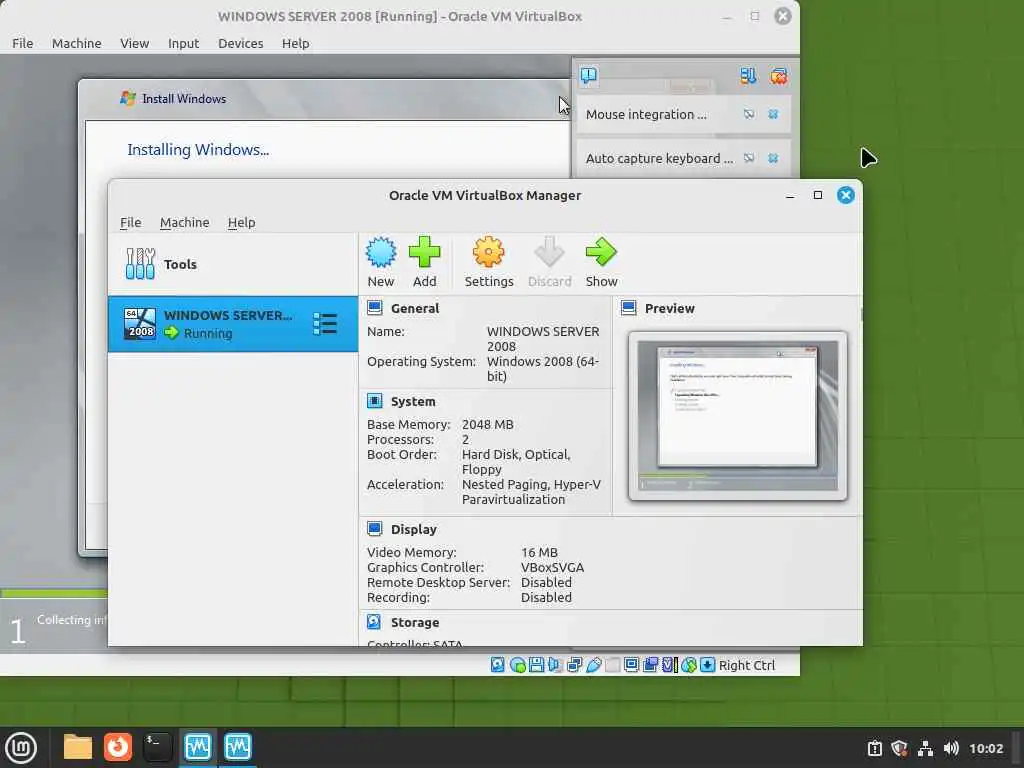The height and width of the screenshot is (768, 1024).
Task: Click the VM preview thumbnail image
Action: [737, 416]
